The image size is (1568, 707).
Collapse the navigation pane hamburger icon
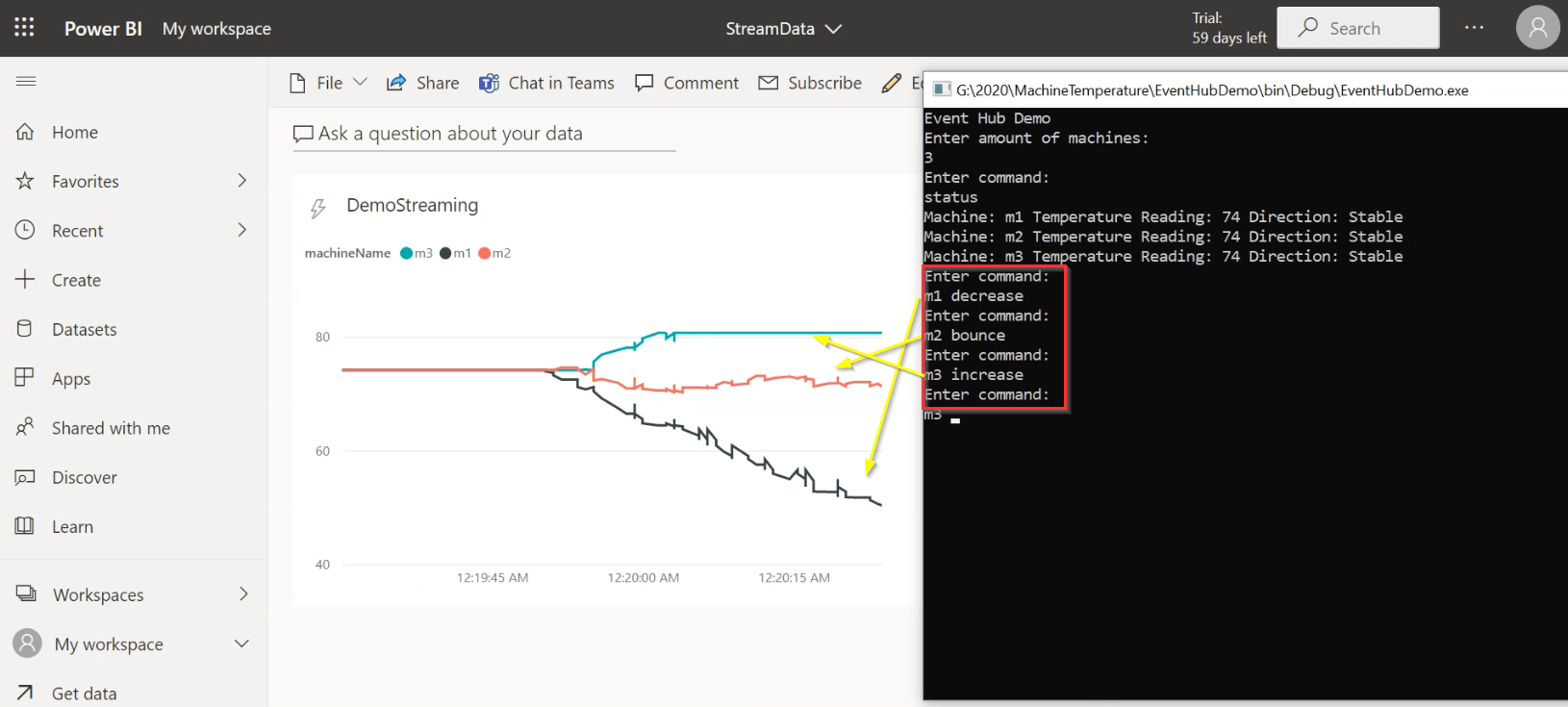(x=26, y=82)
